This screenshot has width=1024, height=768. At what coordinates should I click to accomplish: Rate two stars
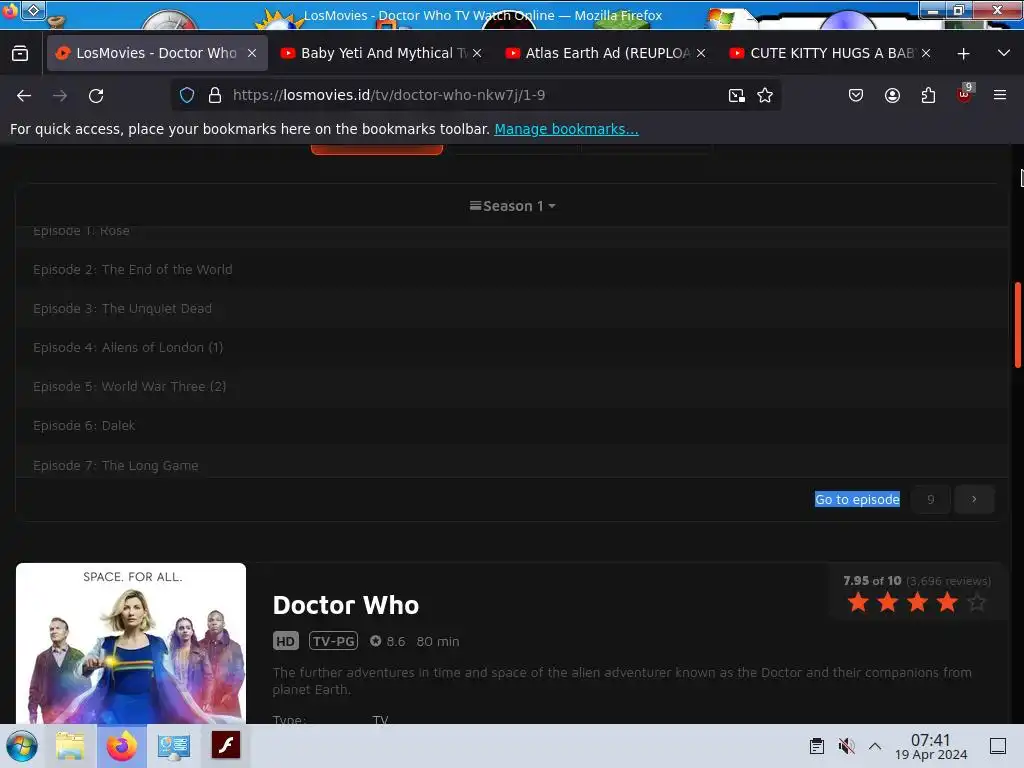pyautogui.click(x=888, y=602)
